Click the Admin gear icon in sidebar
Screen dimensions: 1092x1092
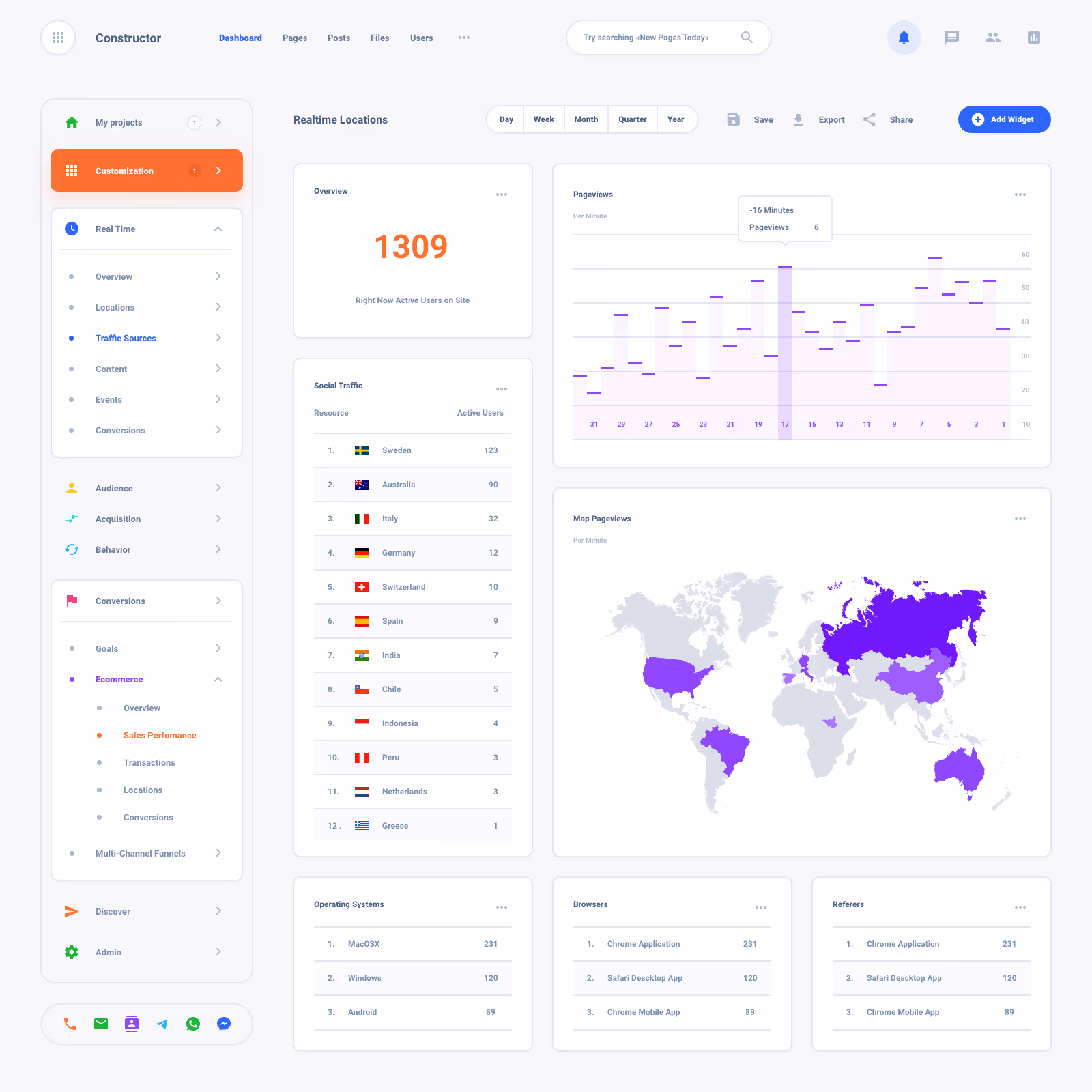(71, 952)
